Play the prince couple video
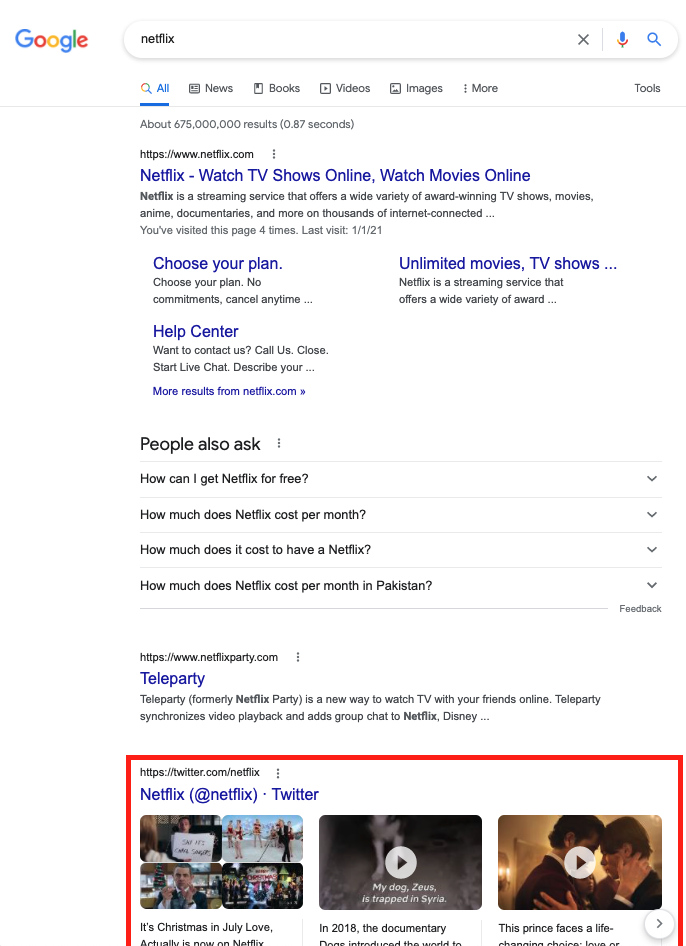Viewport: 686px width, 946px height. [580, 862]
